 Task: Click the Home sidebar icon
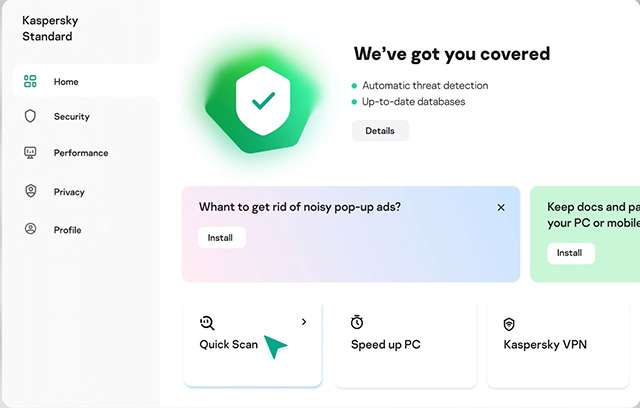30,81
